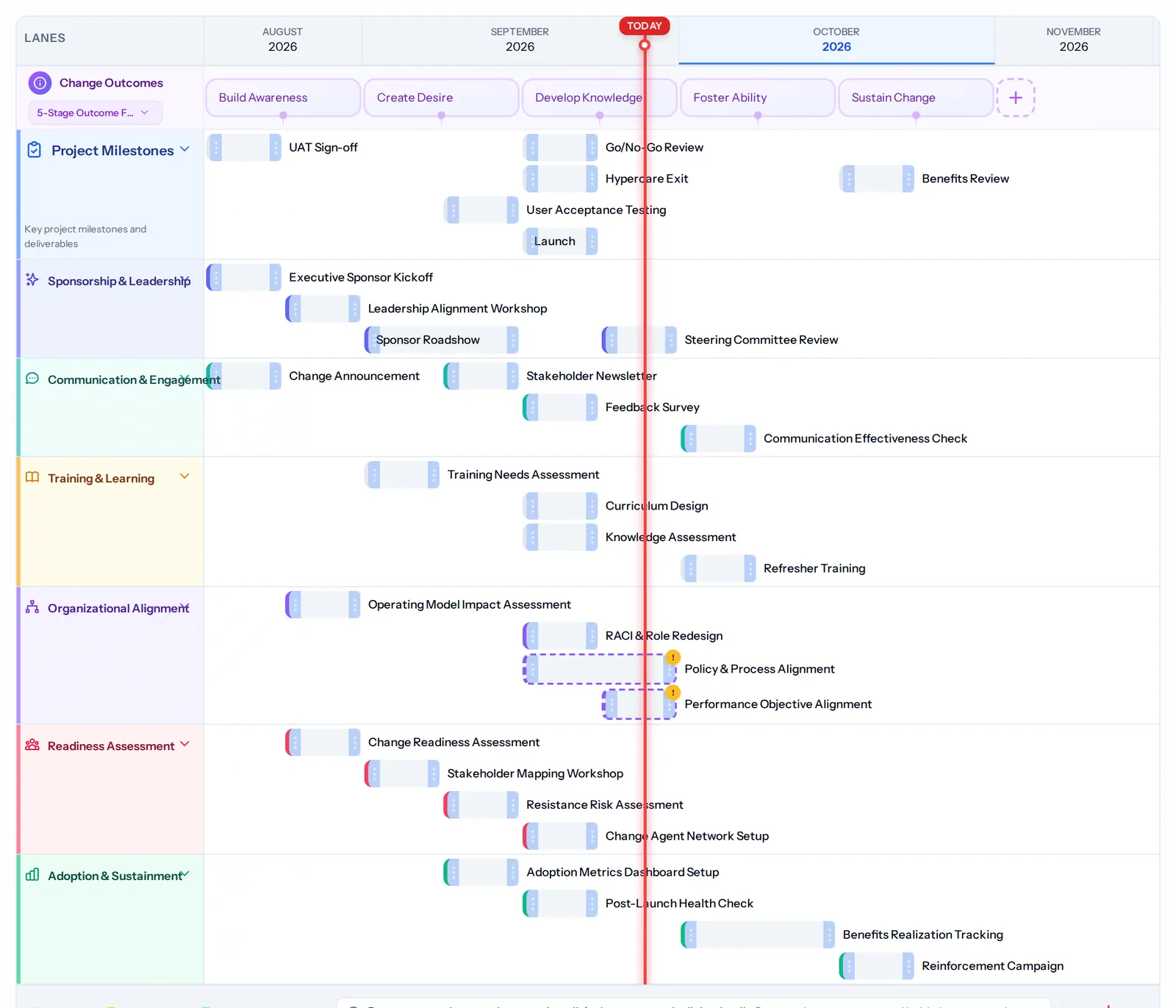Click the Benefits Realization Tracking label
The width and height of the screenshot is (1176, 1008).
922,934
